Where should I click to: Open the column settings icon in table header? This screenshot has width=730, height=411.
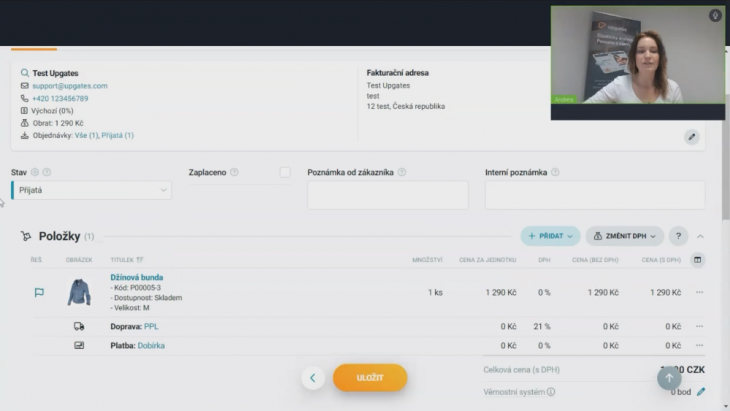(697, 260)
